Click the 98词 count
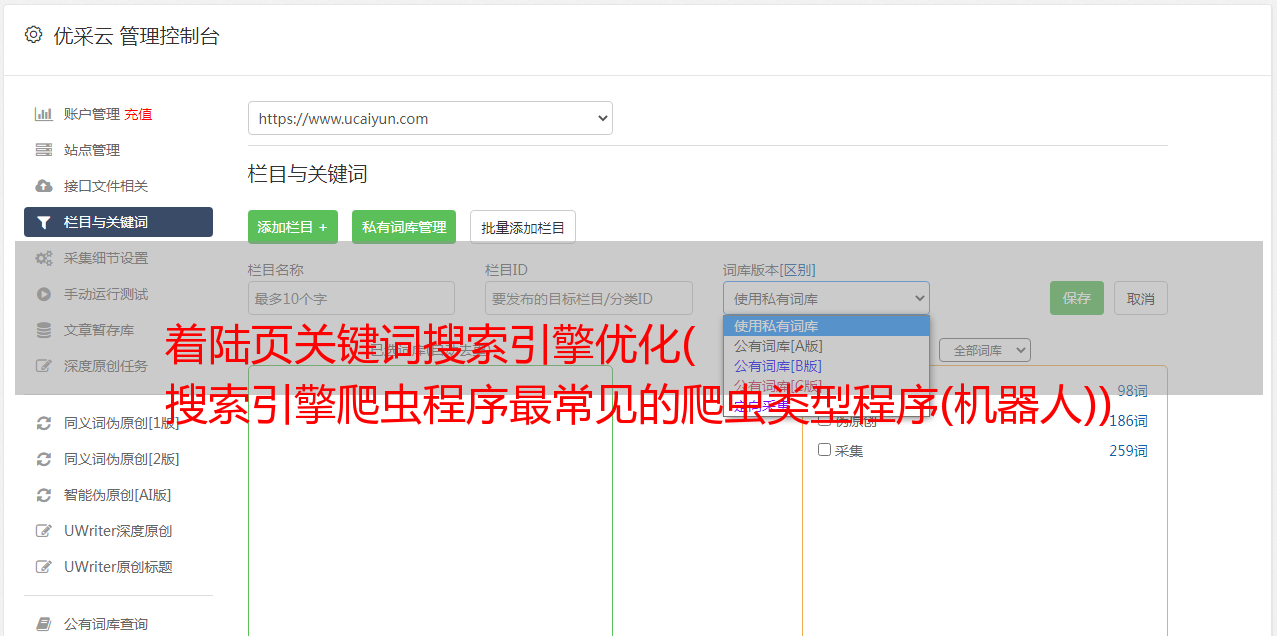The image size is (1277, 636). (1132, 391)
